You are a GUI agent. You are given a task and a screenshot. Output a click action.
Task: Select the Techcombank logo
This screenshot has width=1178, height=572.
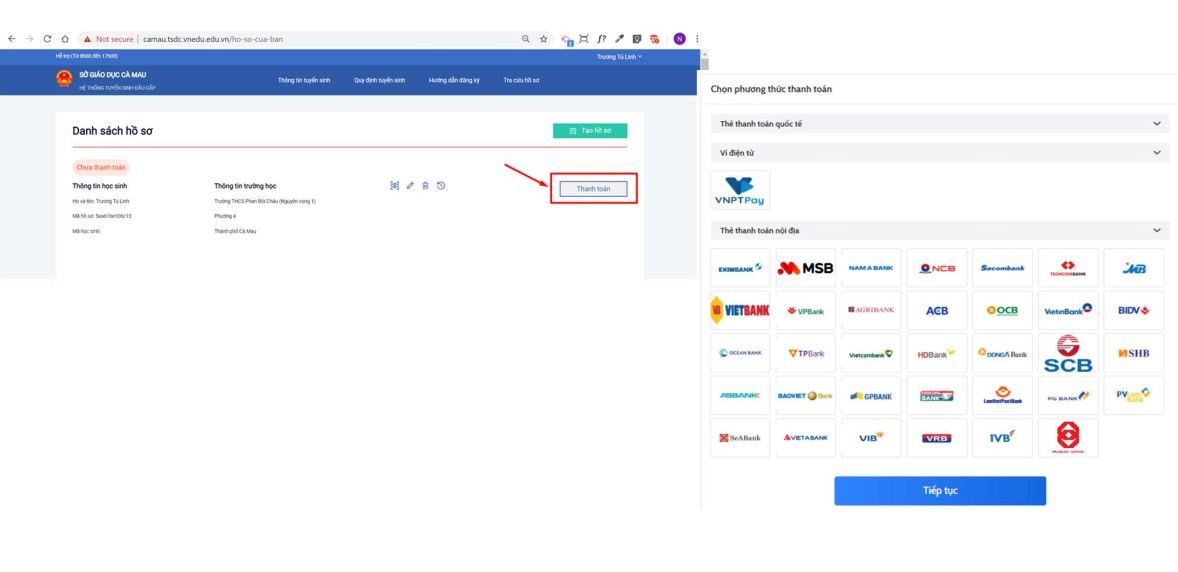(x=1067, y=268)
